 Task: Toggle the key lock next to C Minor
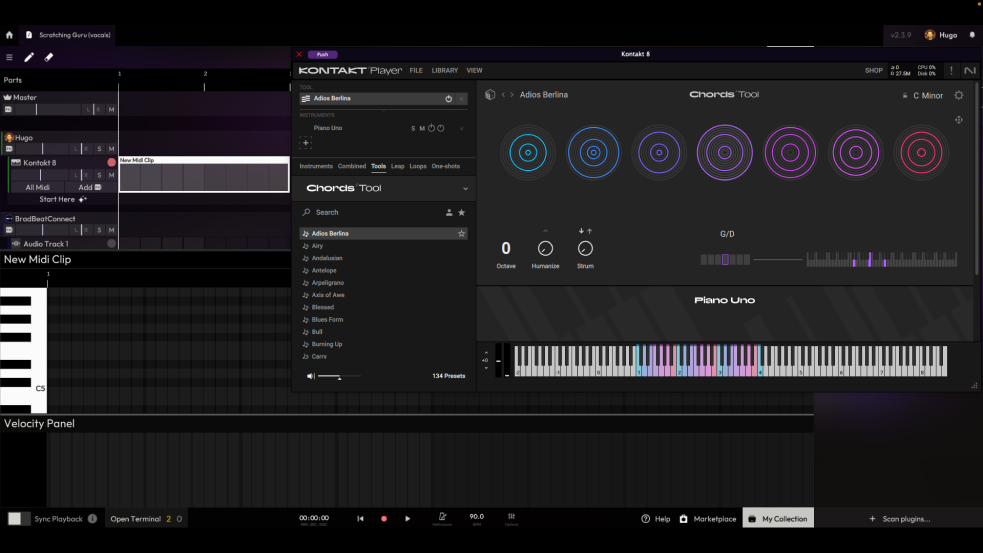[905, 96]
